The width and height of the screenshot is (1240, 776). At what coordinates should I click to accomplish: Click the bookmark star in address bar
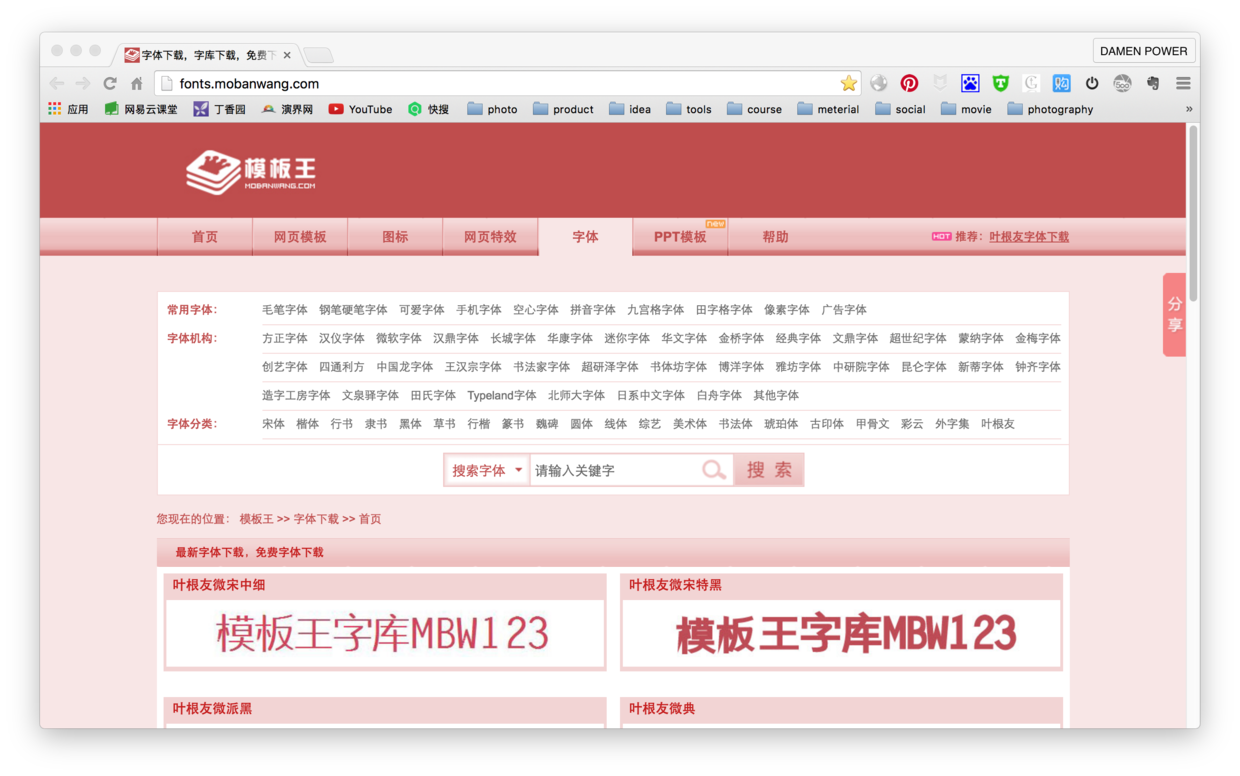[849, 83]
